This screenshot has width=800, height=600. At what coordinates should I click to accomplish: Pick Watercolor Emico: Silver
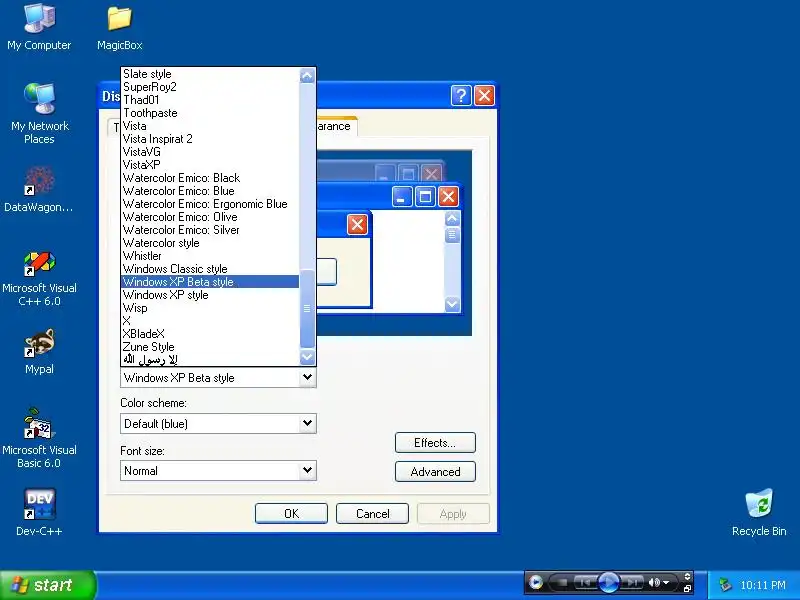tap(210, 230)
